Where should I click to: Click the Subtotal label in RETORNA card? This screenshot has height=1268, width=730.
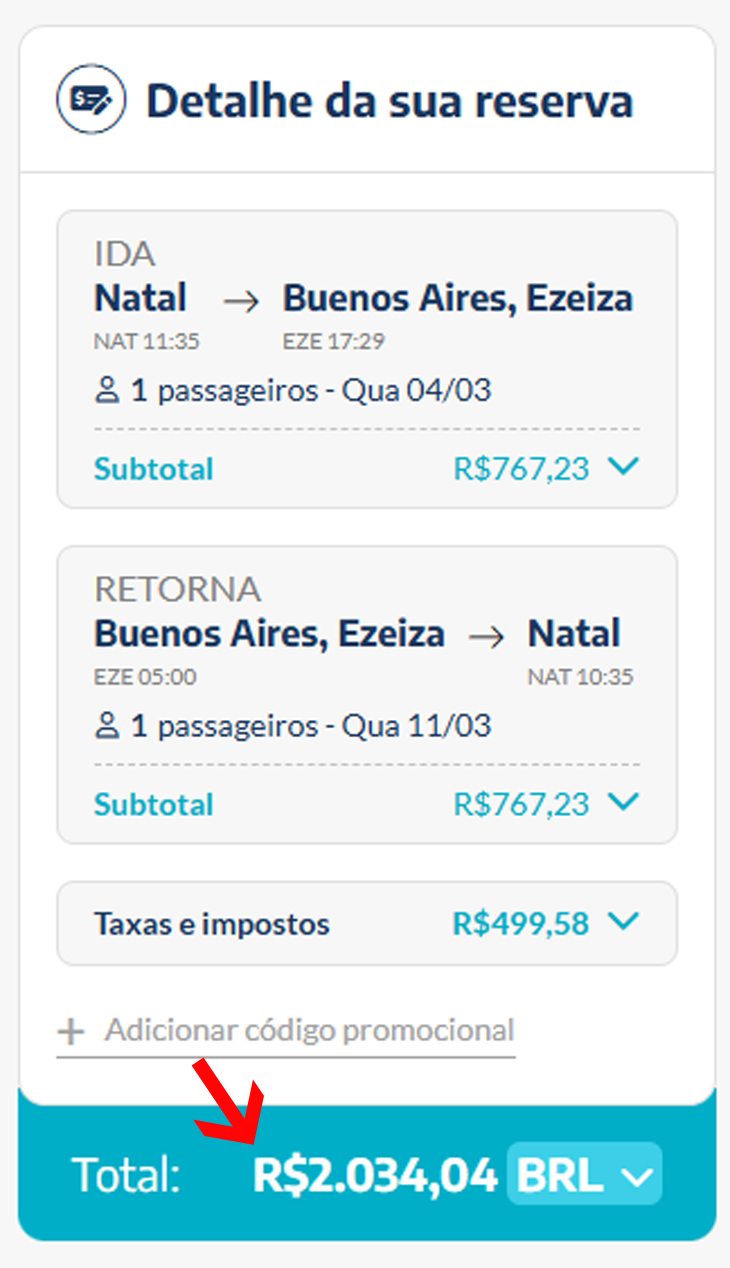pos(154,805)
